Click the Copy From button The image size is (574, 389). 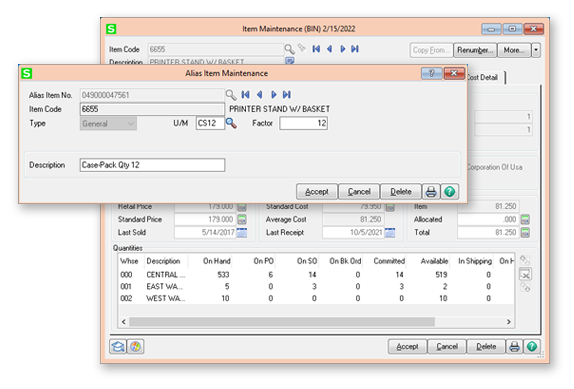tap(431, 50)
